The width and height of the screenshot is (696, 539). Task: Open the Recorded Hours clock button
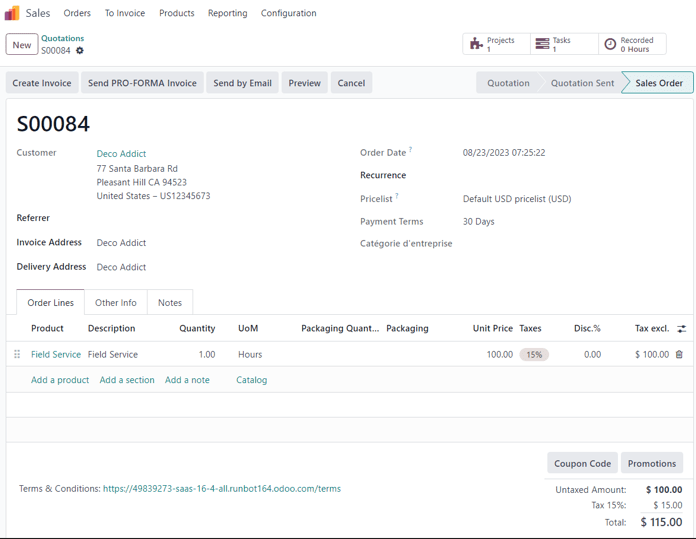click(632, 44)
